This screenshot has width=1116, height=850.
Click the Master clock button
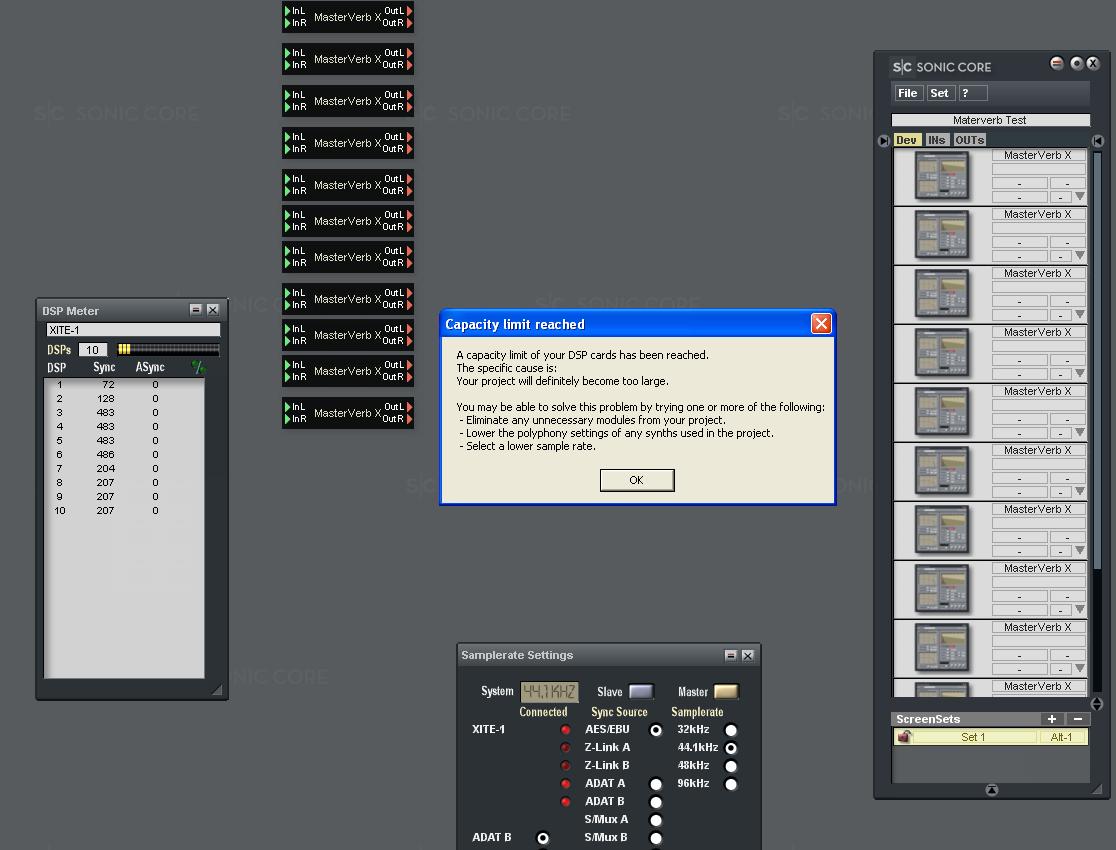(725, 692)
